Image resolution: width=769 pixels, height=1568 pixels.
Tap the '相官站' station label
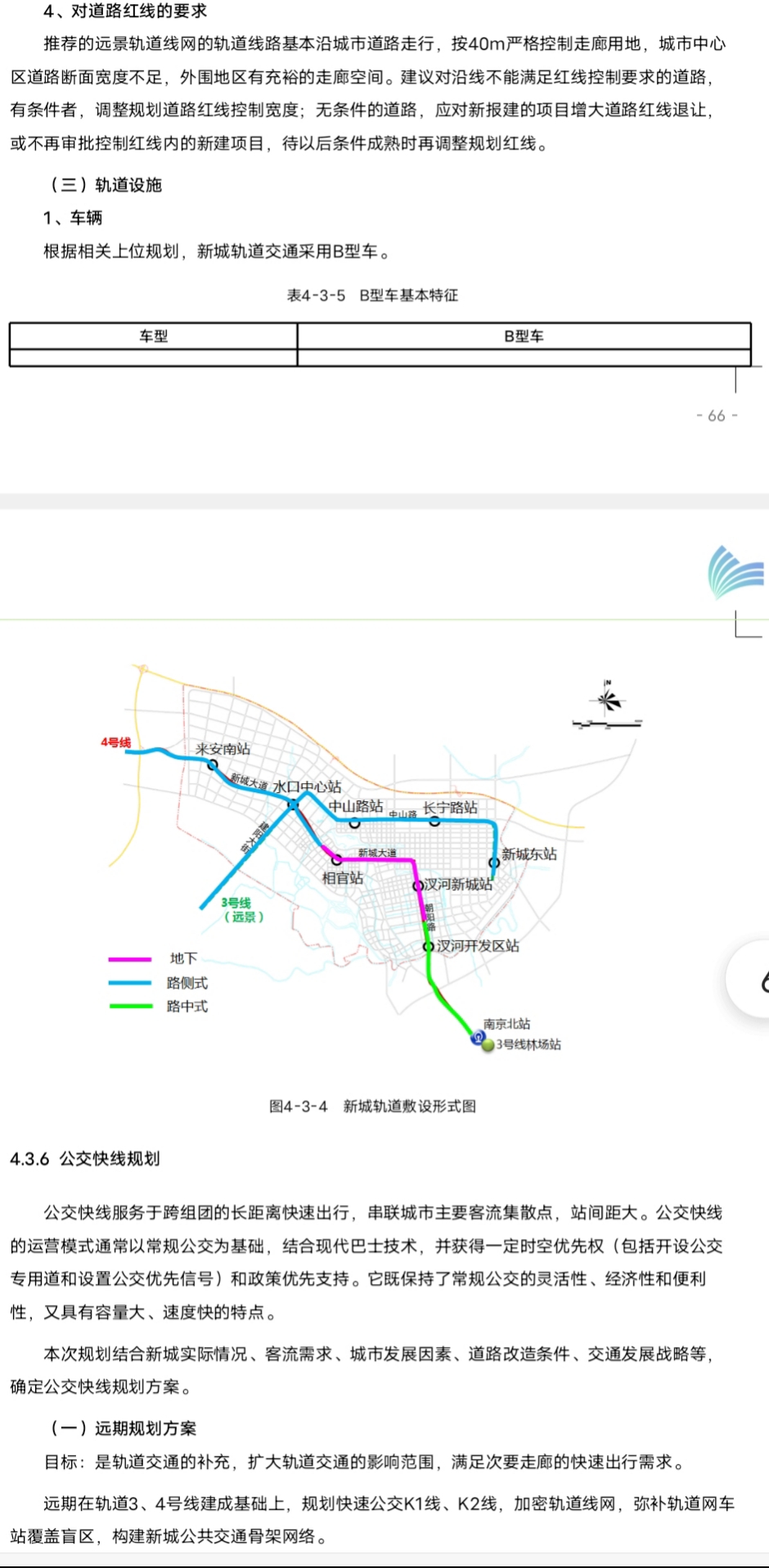[x=343, y=878]
